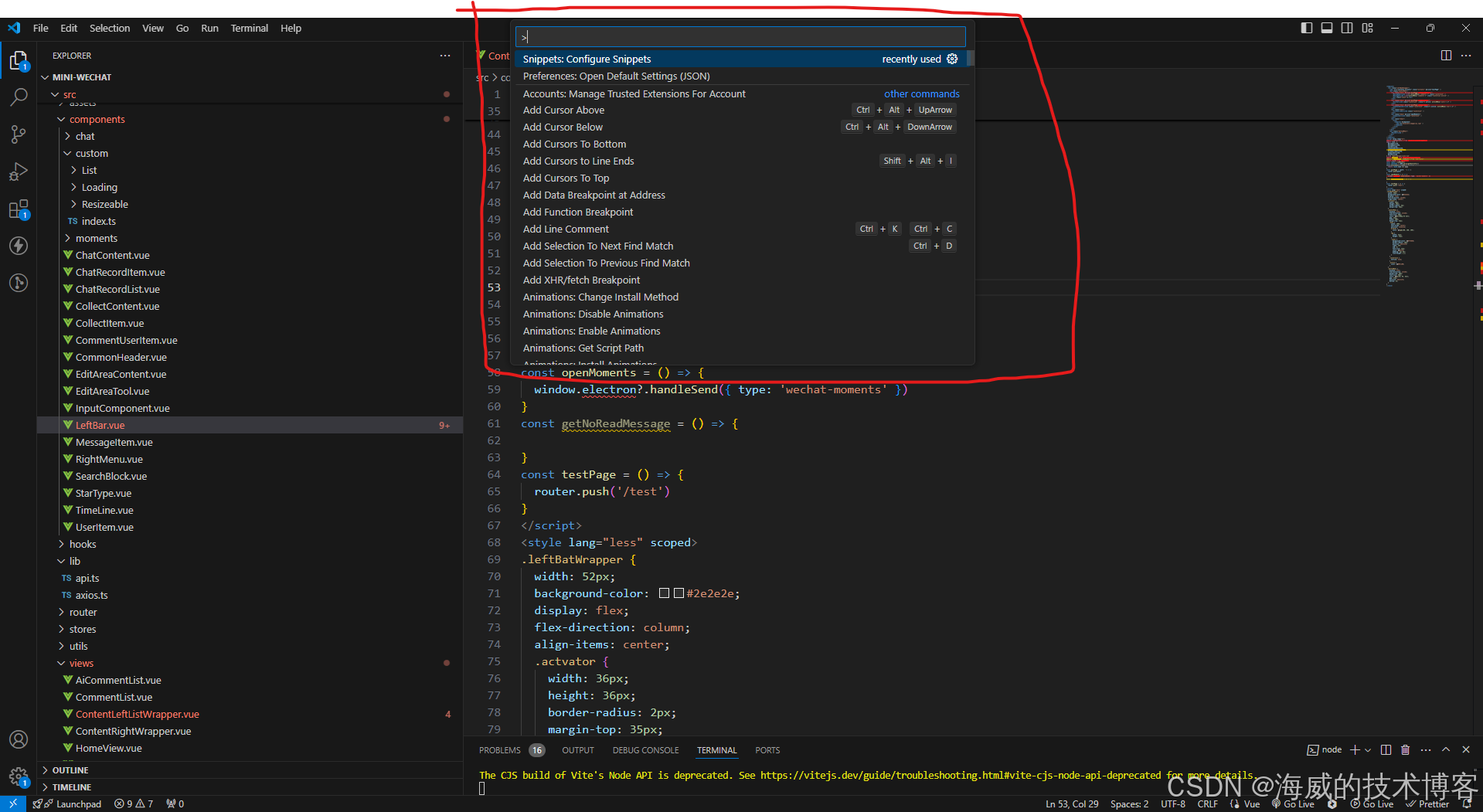This screenshot has width=1483, height=812.
Task: Expand the moments folder
Action: (249, 238)
